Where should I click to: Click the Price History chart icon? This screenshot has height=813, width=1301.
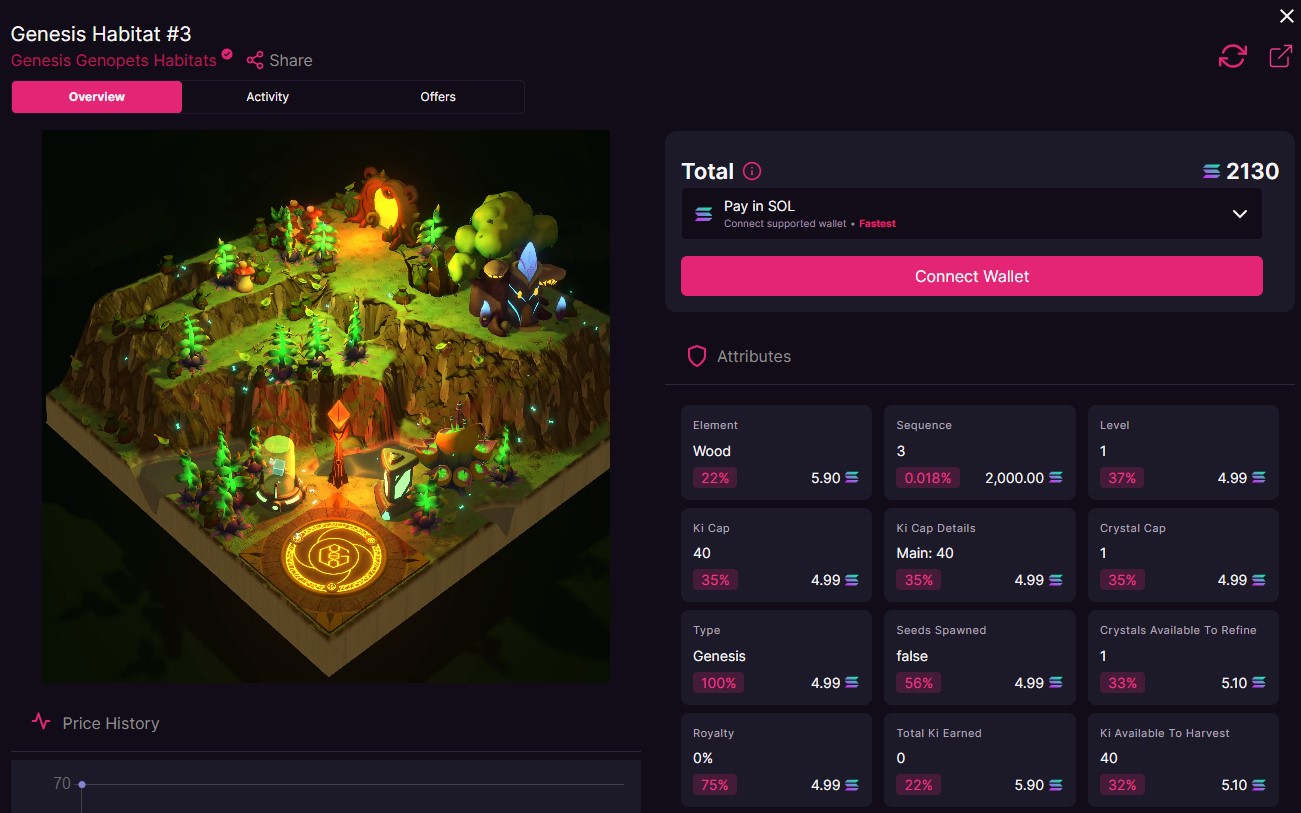[41, 721]
